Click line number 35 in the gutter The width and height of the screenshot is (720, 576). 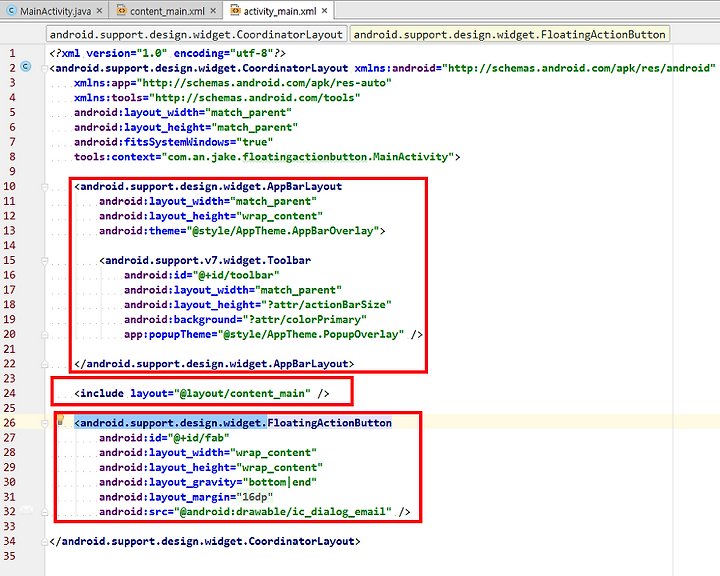[x=10, y=556]
